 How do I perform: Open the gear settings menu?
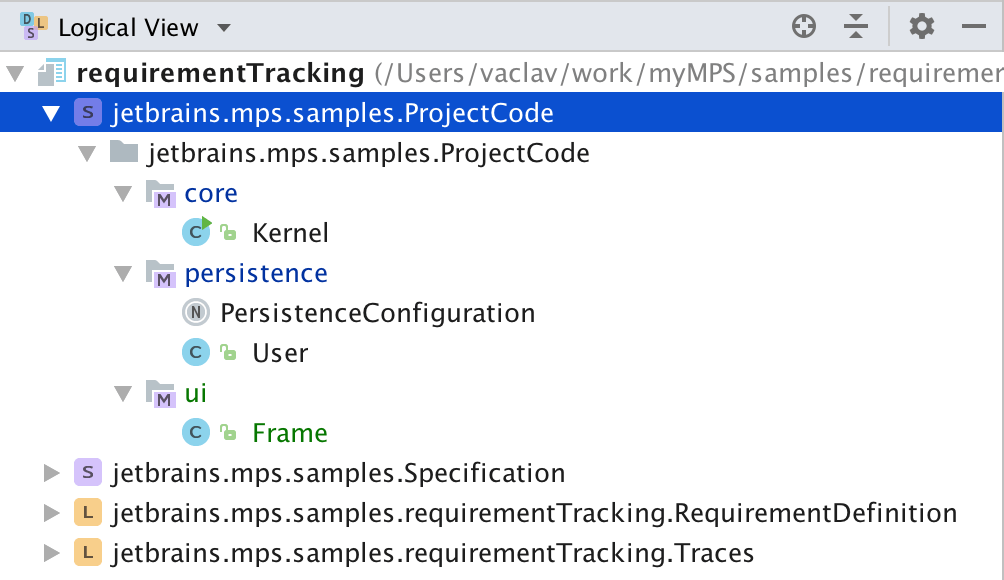[x=921, y=27]
